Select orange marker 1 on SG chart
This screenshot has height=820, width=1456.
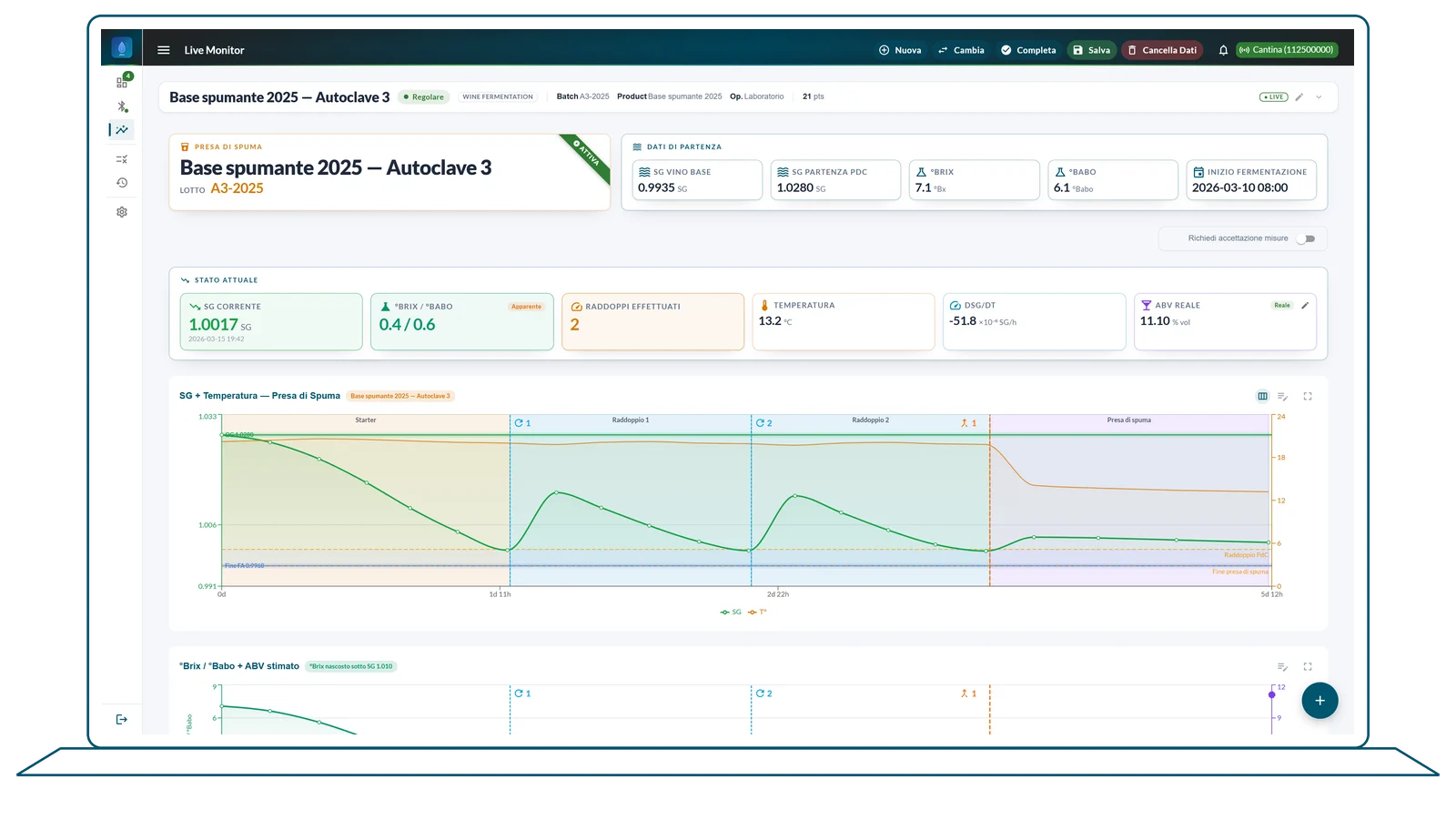point(968,423)
